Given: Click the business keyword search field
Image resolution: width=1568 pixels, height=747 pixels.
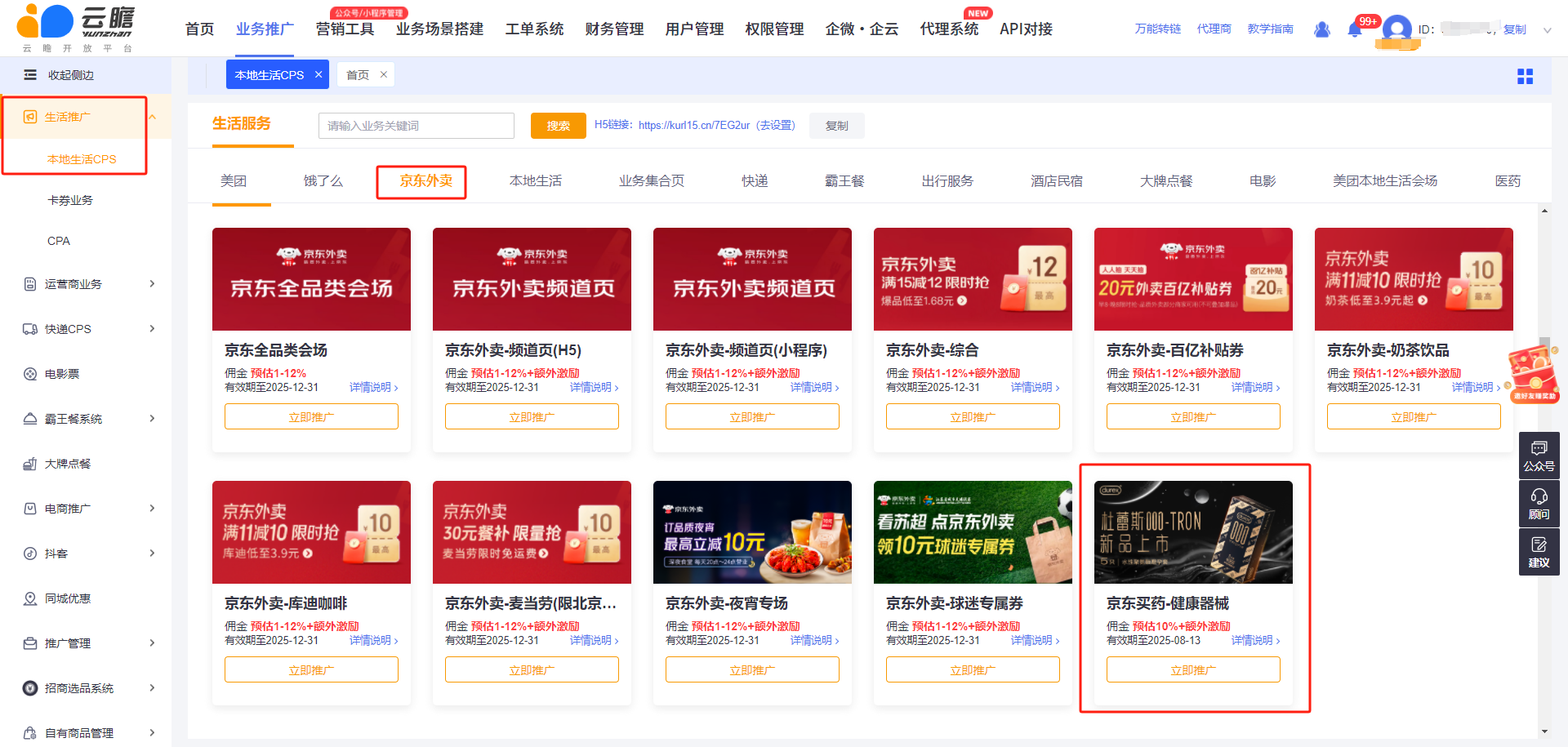Looking at the screenshot, I should [x=416, y=126].
